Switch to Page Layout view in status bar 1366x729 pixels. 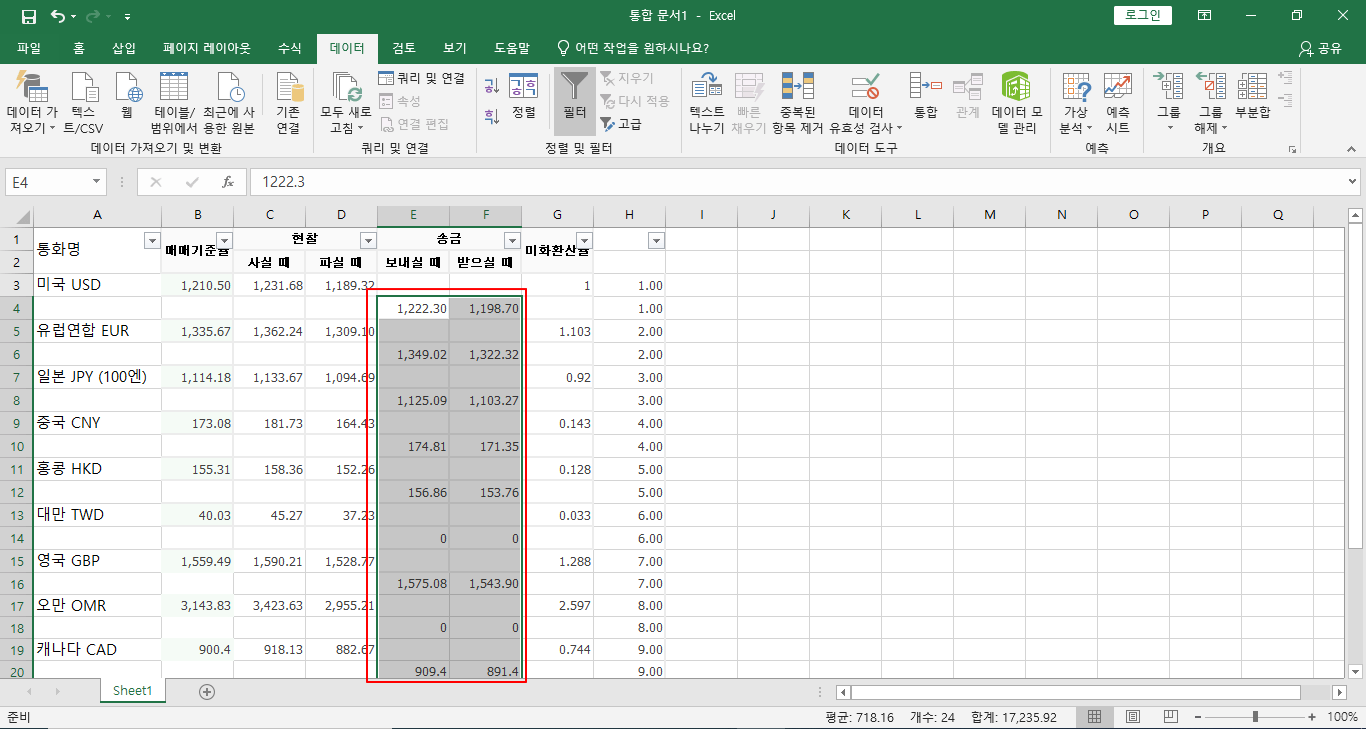(1133, 717)
